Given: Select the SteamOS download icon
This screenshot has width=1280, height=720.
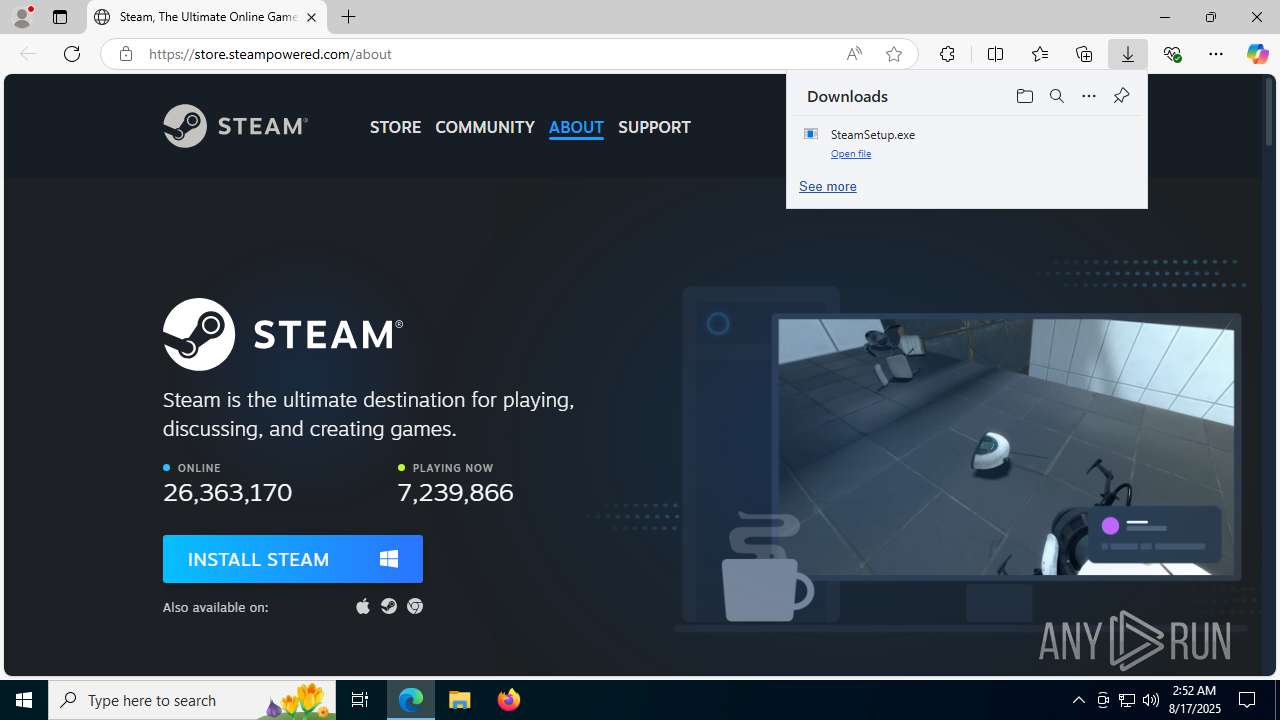Looking at the screenshot, I should coord(389,606).
